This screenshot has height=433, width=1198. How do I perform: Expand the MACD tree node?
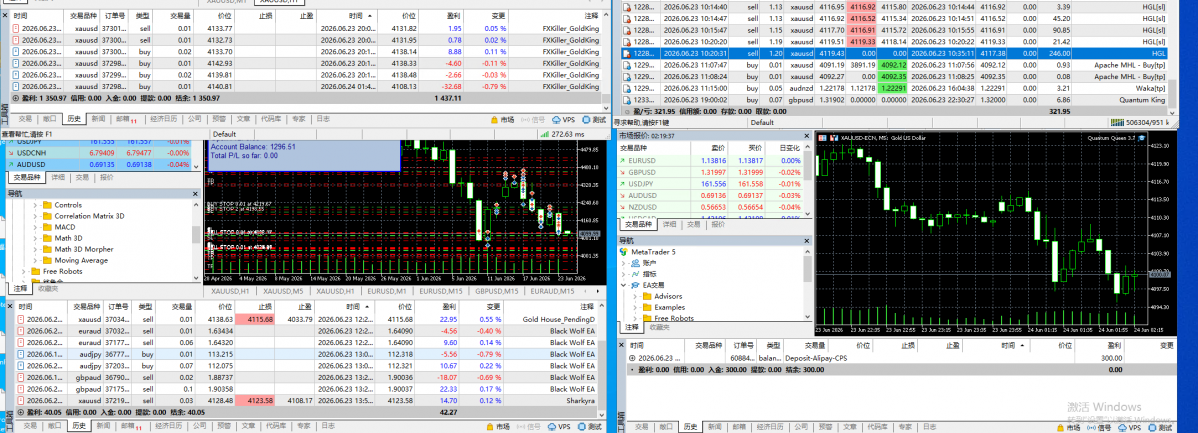35,227
